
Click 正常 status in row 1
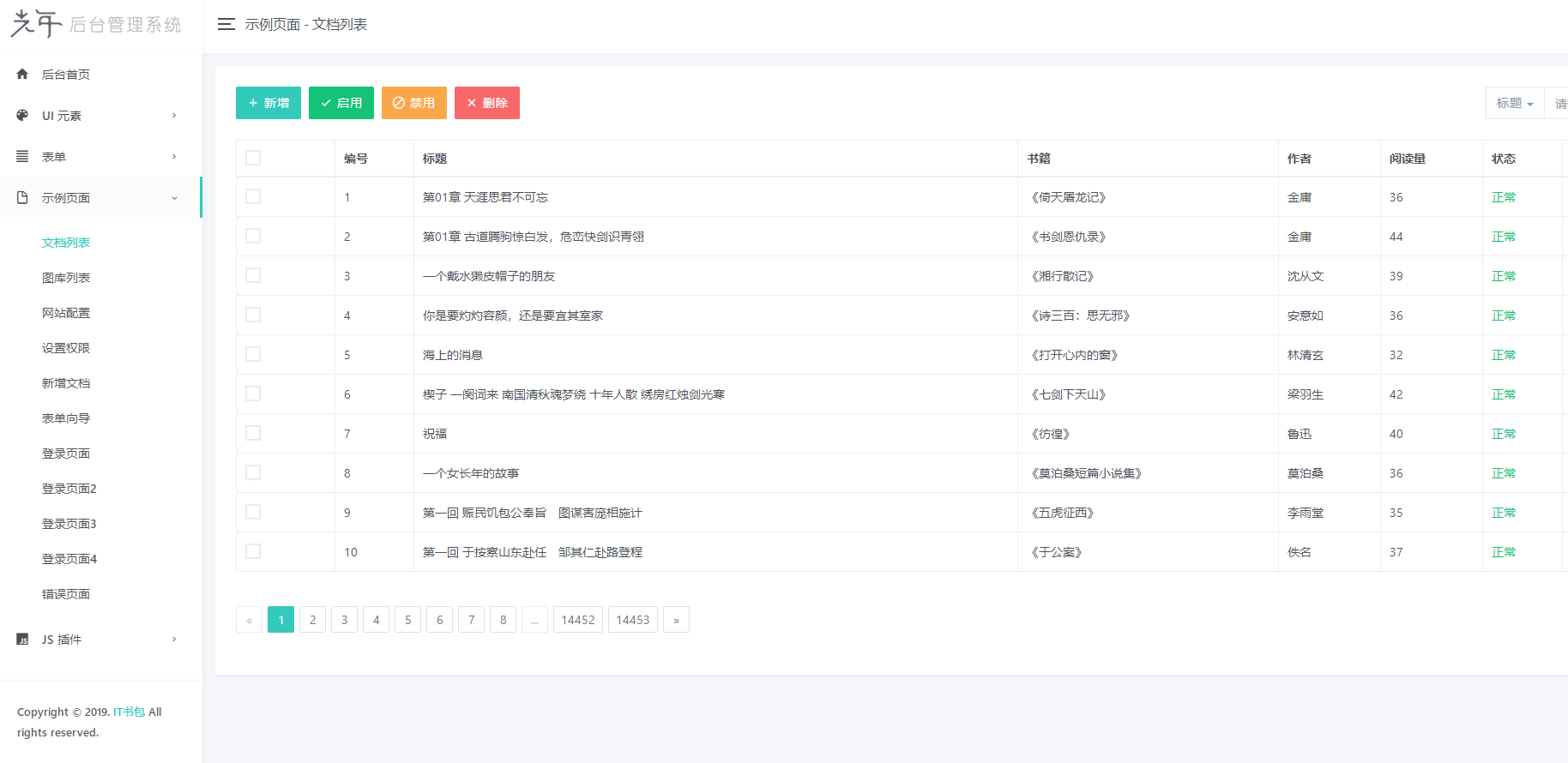(1504, 197)
